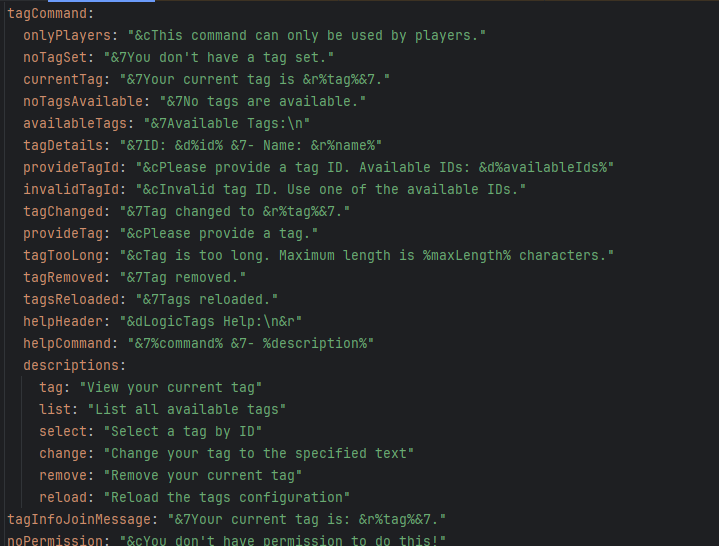Click the tagCommand key on the first line

point(47,13)
